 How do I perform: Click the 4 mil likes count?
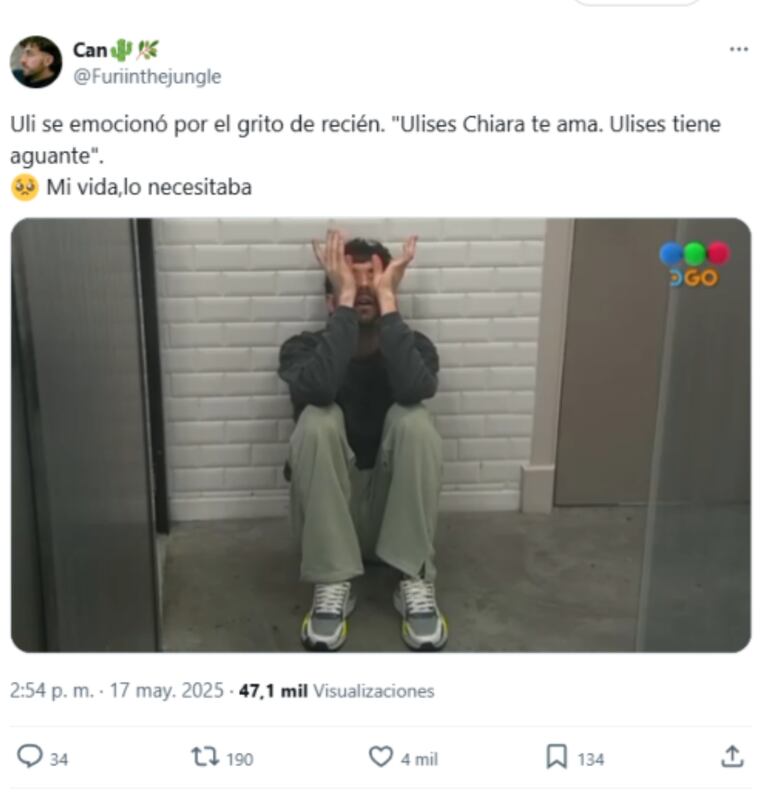click(x=419, y=759)
